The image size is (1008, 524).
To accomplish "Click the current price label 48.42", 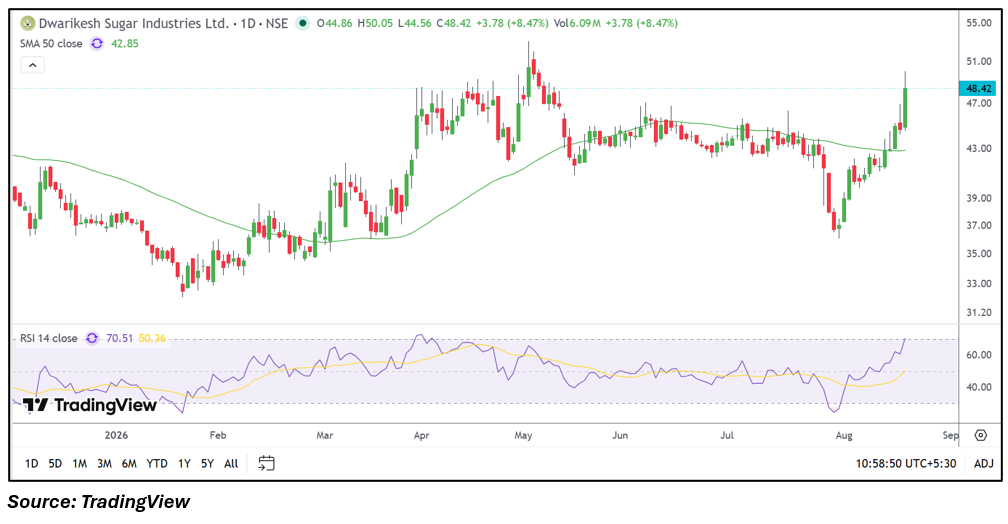I will tap(977, 89).
